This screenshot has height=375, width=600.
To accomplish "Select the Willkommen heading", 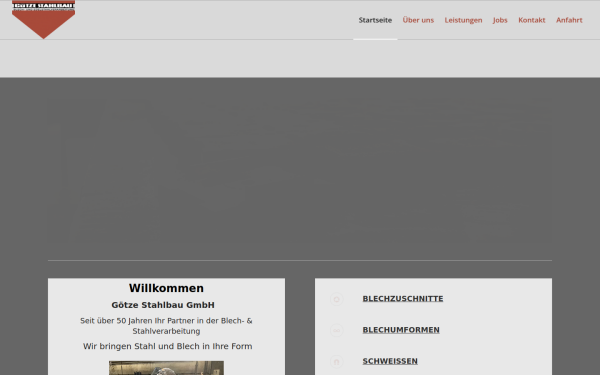I will point(166,288).
